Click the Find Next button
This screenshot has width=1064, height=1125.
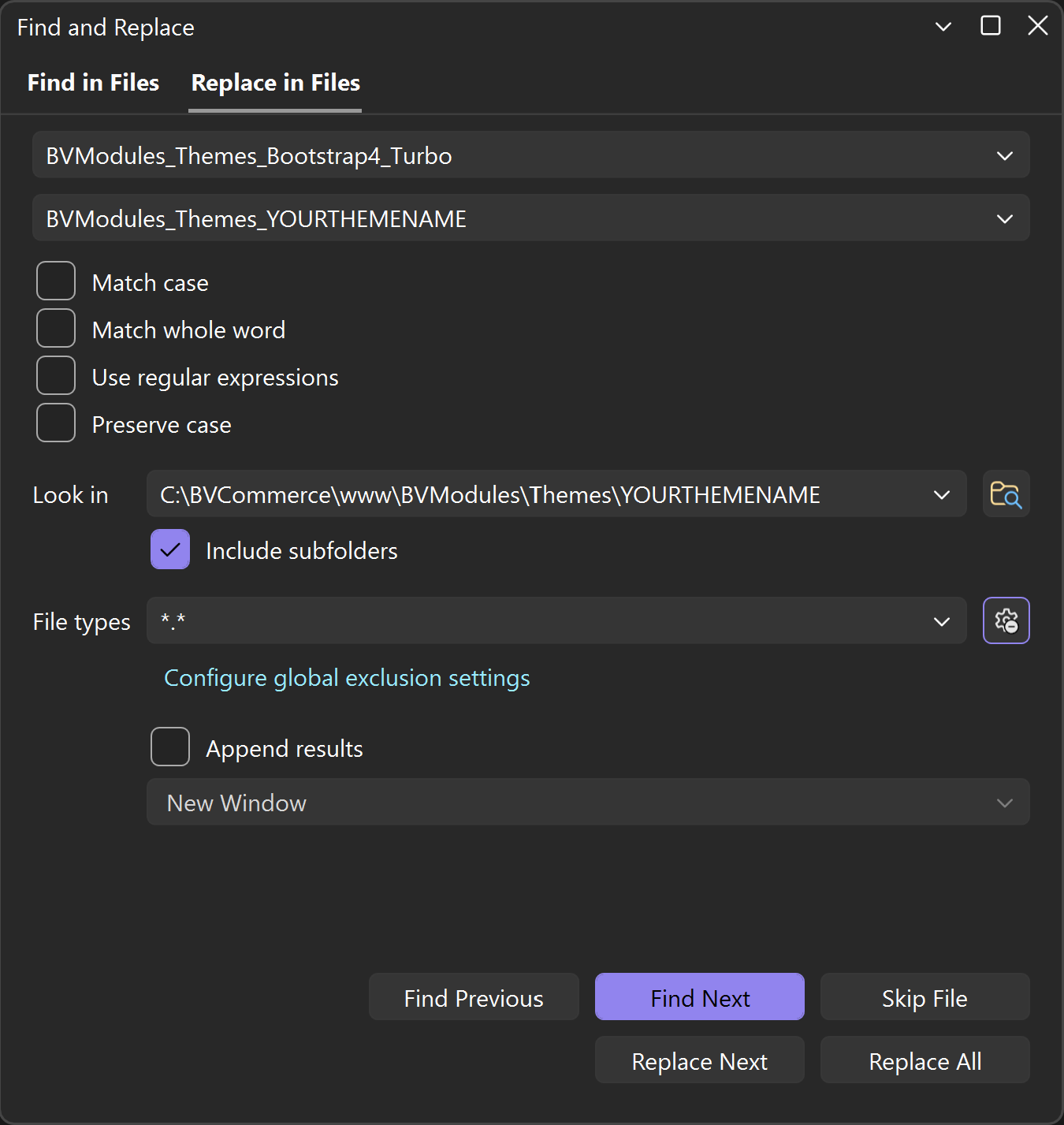(x=700, y=997)
